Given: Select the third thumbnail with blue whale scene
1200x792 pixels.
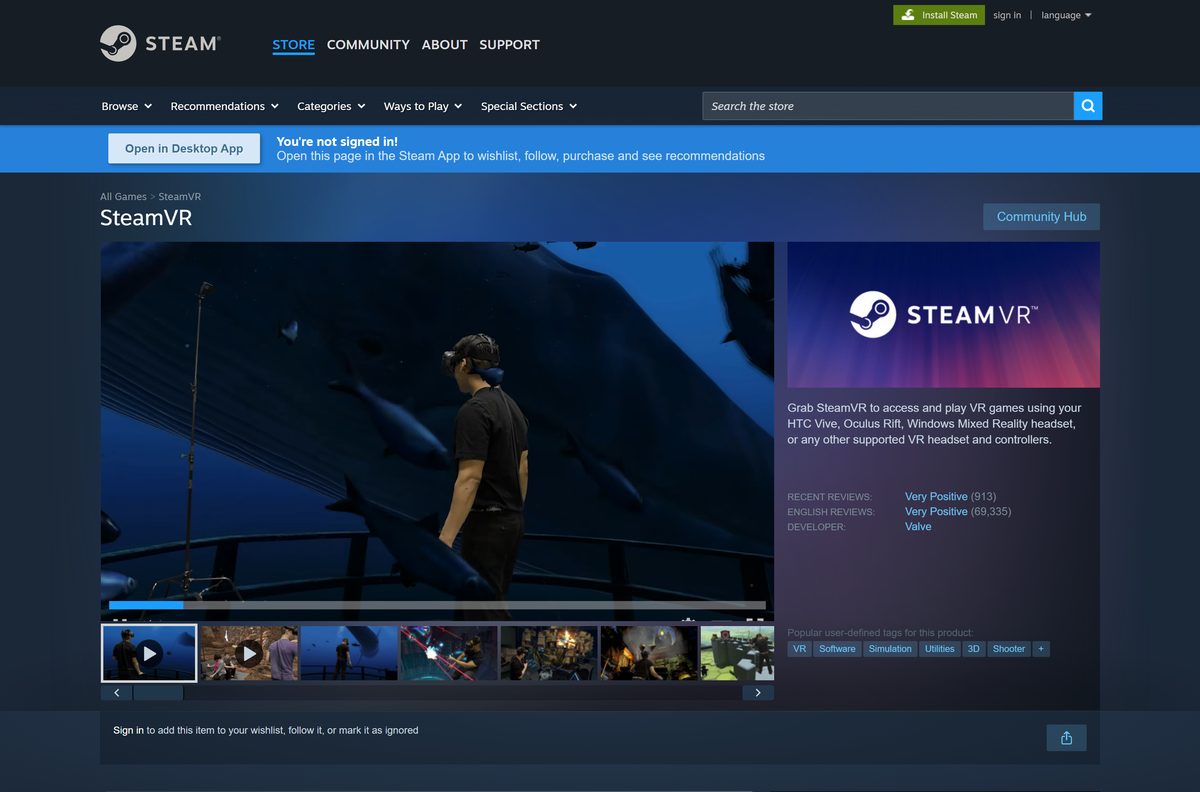Looking at the screenshot, I should (x=349, y=653).
